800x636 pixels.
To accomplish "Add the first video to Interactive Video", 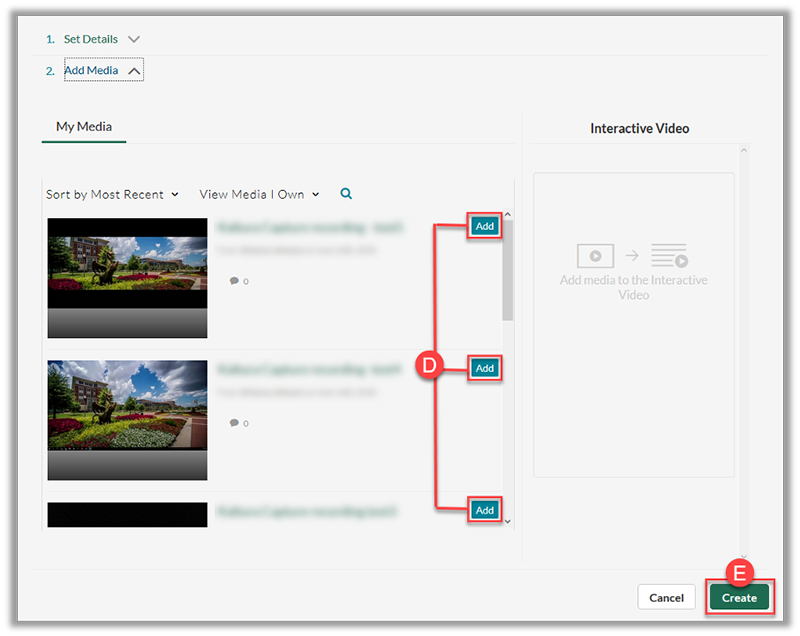I will tap(485, 226).
